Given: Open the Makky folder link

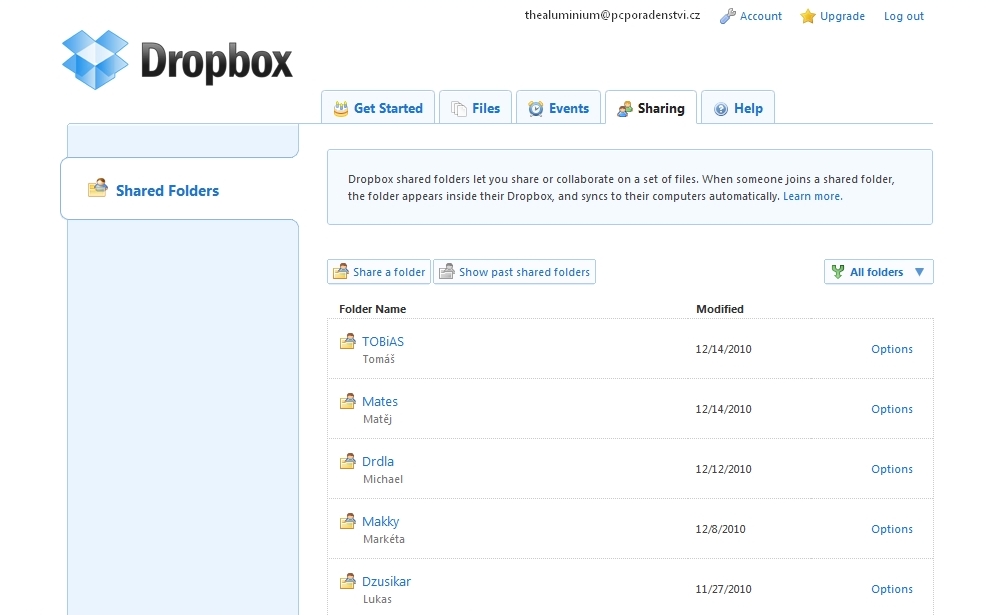Looking at the screenshot, I should click(381, 522).
